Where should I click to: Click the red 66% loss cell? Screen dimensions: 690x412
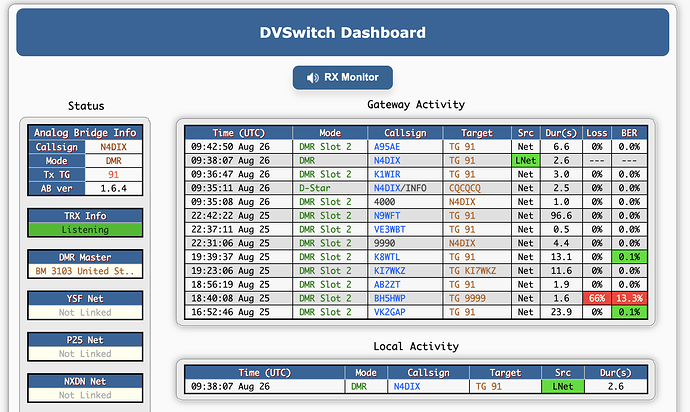[x=596, y=298]
